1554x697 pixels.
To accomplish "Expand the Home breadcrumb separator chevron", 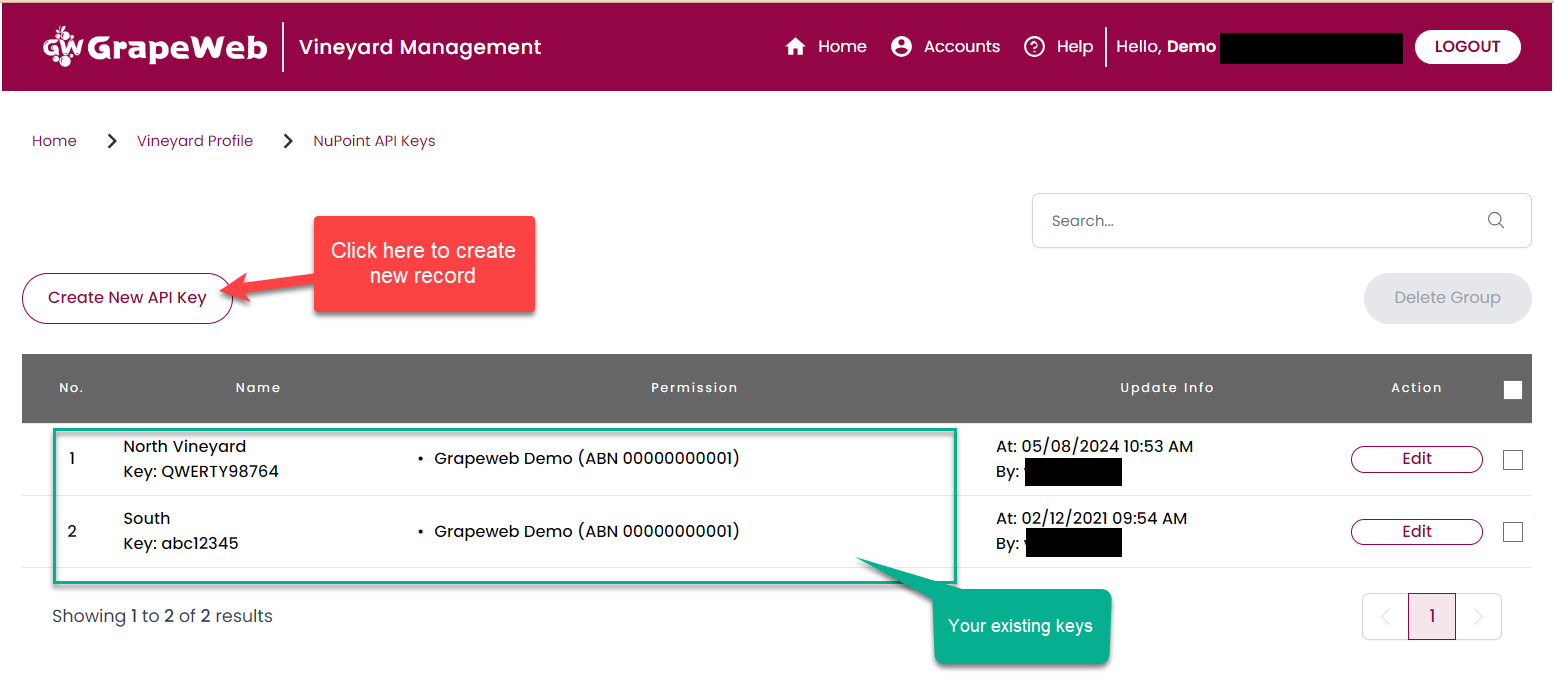I will tap(111, 141).
